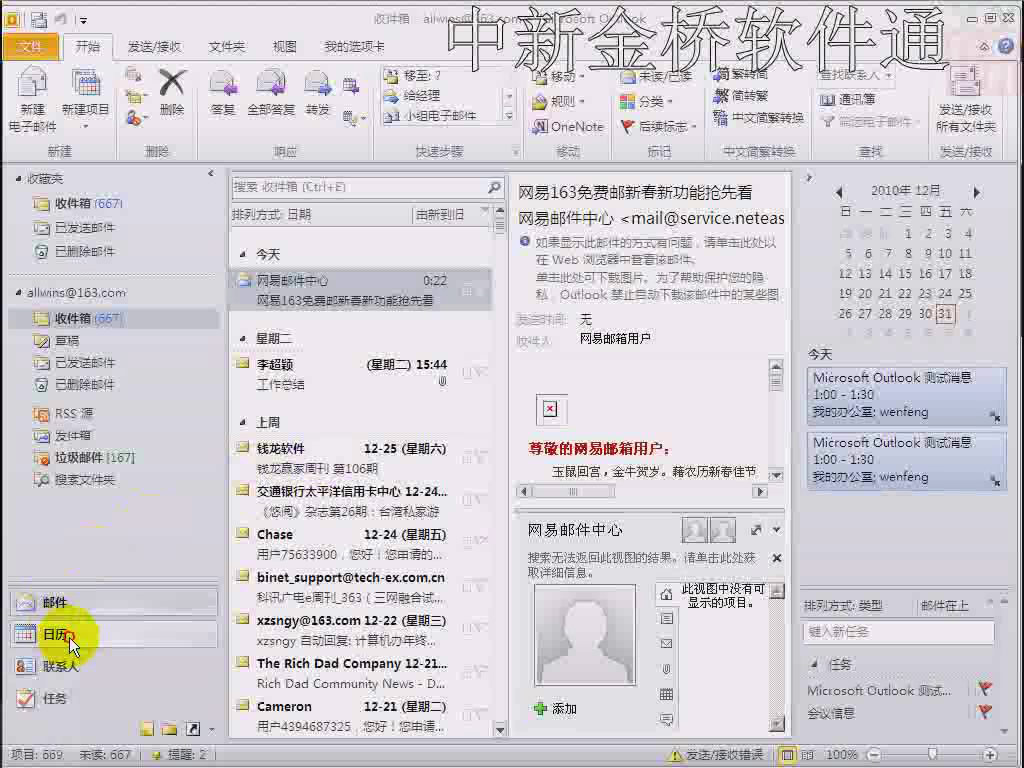
Task: Click Chinese conversion (中文简繁转换) icon
Action: (x=720, y=118)
